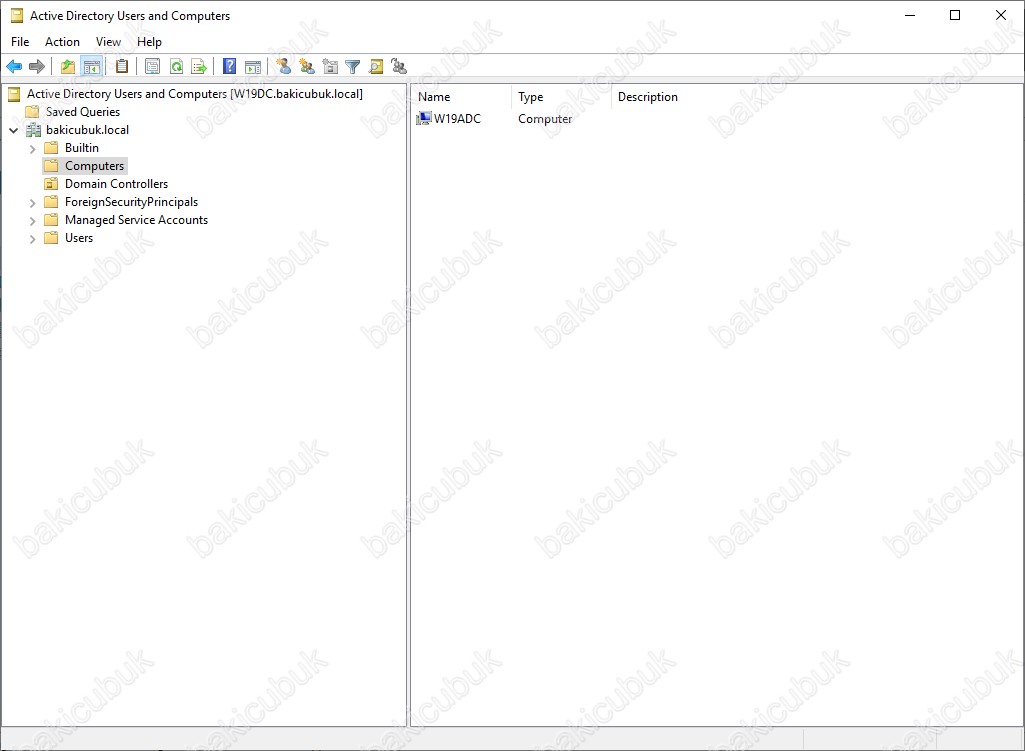Click the funnel Filter options icon
Screen dimensions: 1025x751
(x=352, y=66)
